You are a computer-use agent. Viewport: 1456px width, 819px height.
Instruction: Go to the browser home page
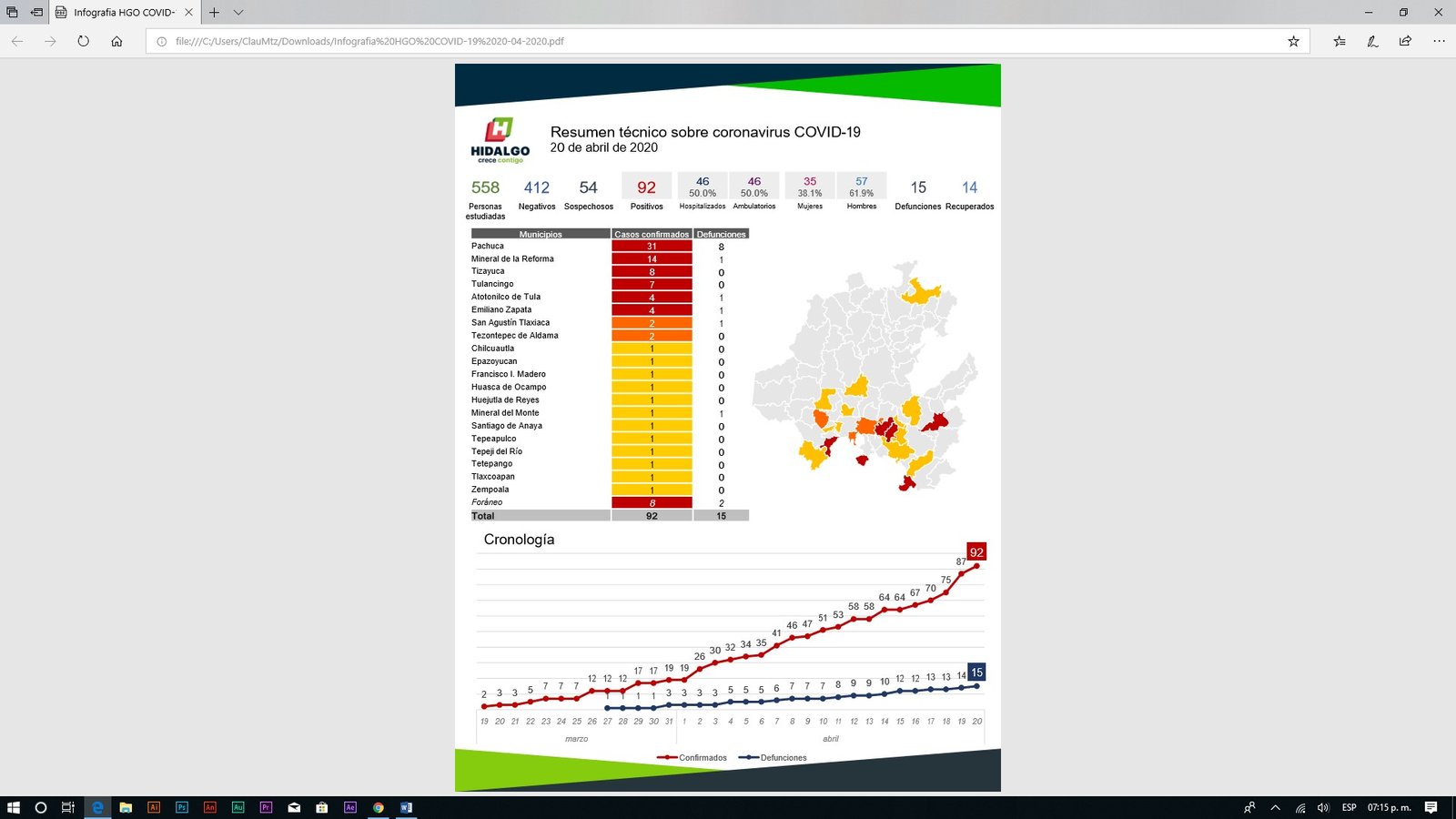(116, 41)
